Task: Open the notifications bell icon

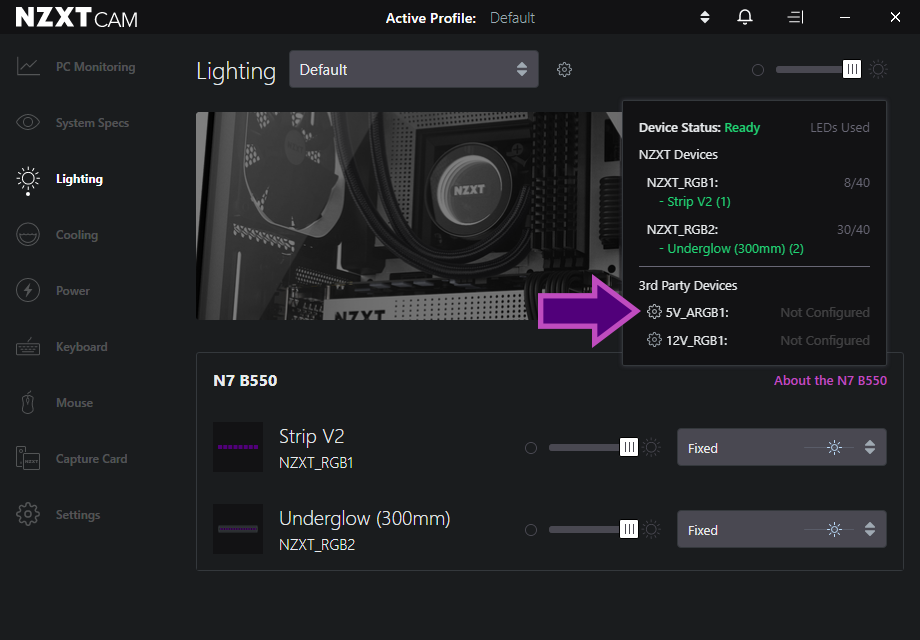Action: [745, 17]
